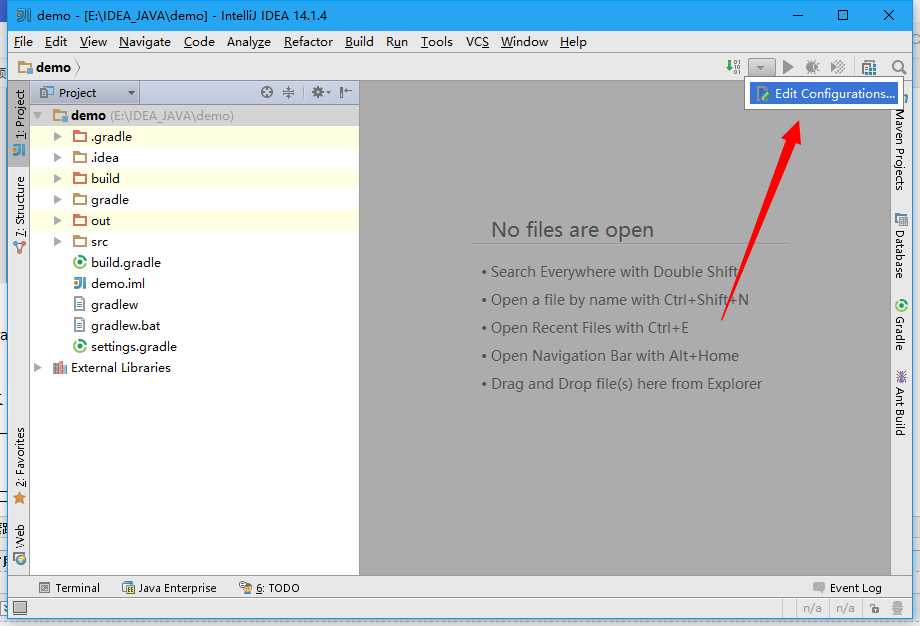Open the Database tool window tab
The image size is (920, 626).
click(x=900, y=245)
